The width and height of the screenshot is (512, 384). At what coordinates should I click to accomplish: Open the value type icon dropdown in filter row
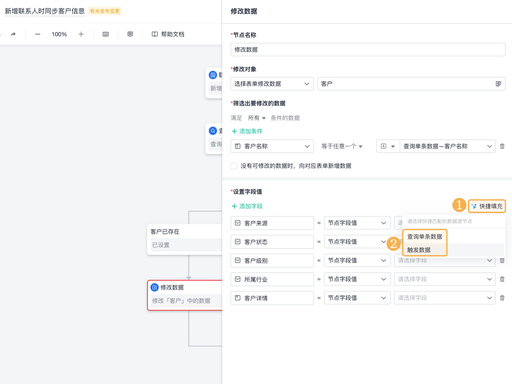(388, 146)
